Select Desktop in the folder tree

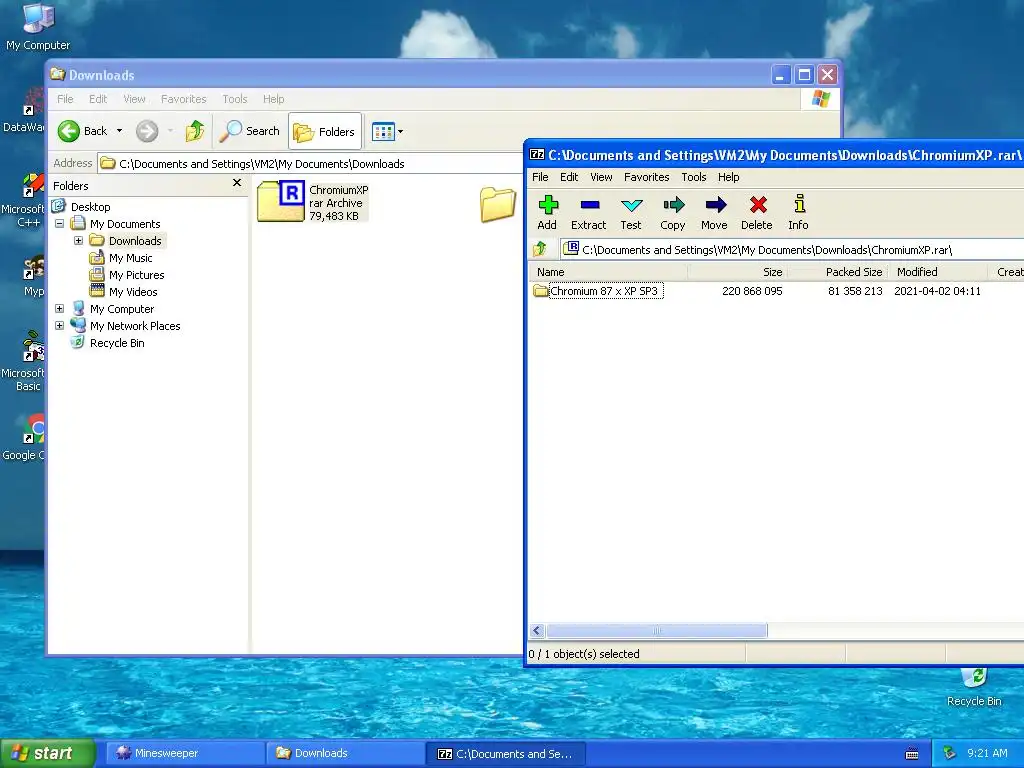pos(91,207)
